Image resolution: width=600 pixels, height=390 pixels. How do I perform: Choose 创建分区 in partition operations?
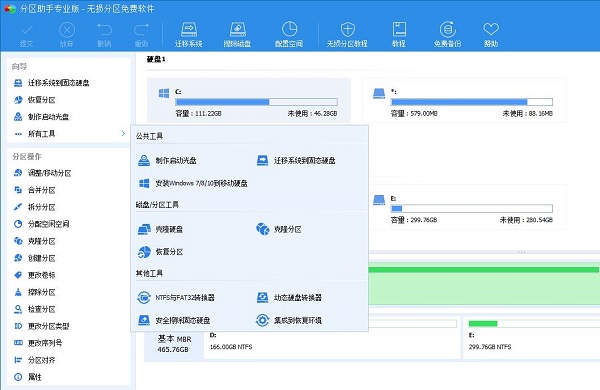click(x=34, y=258)
